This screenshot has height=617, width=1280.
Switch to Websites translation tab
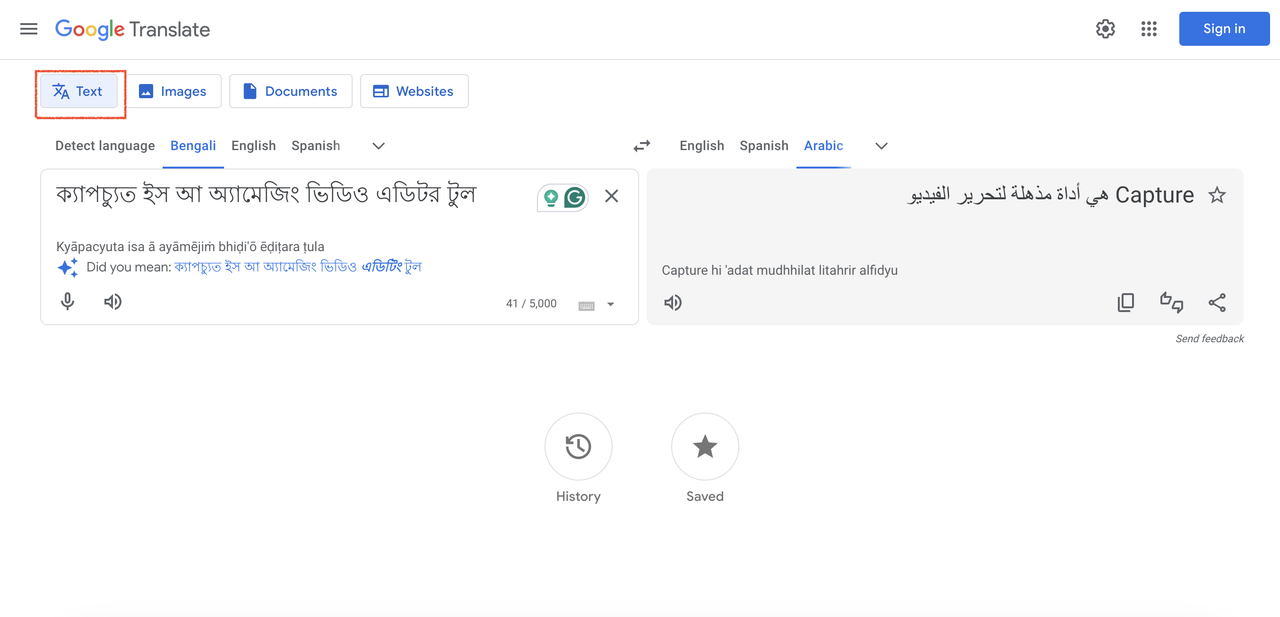[x=414, y=91]
